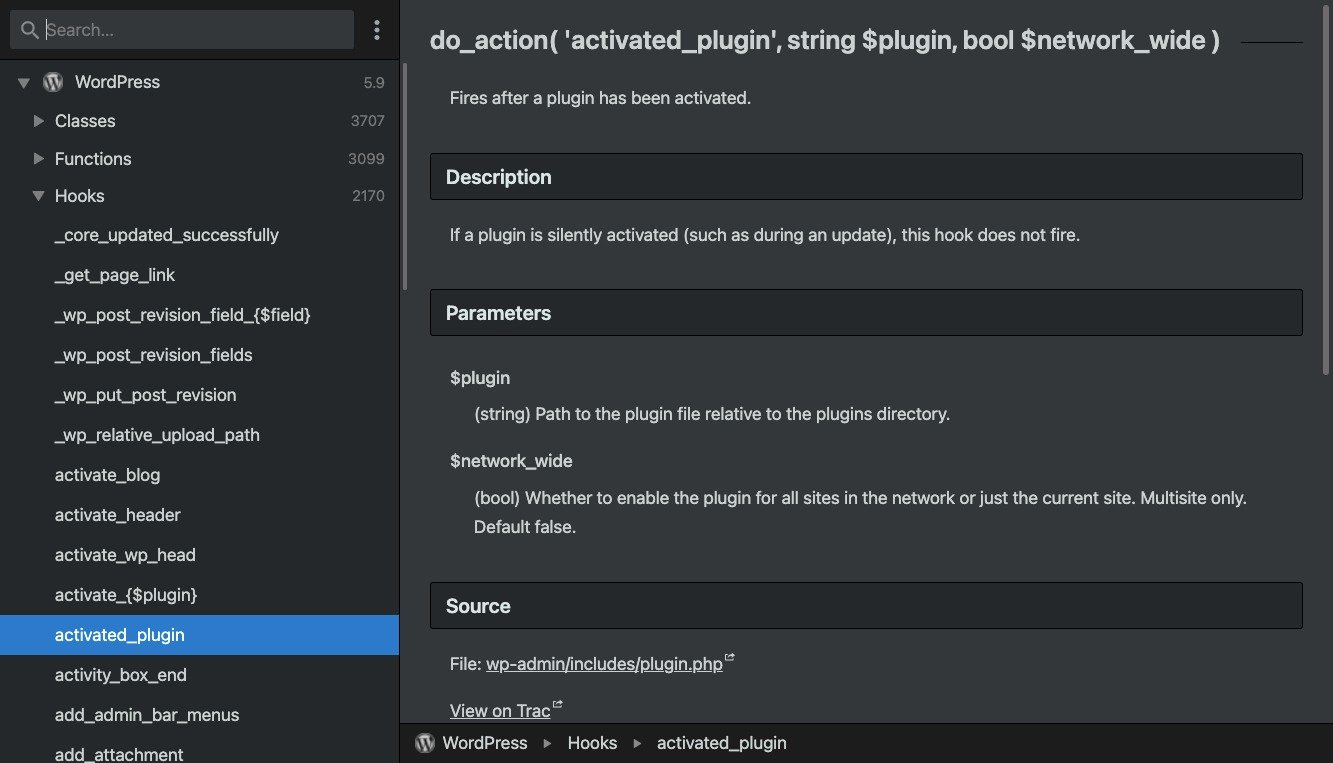Click the external-link icon beside View on Trac
The width and height of the screenshot is (1333, 763).
(557, 705)
